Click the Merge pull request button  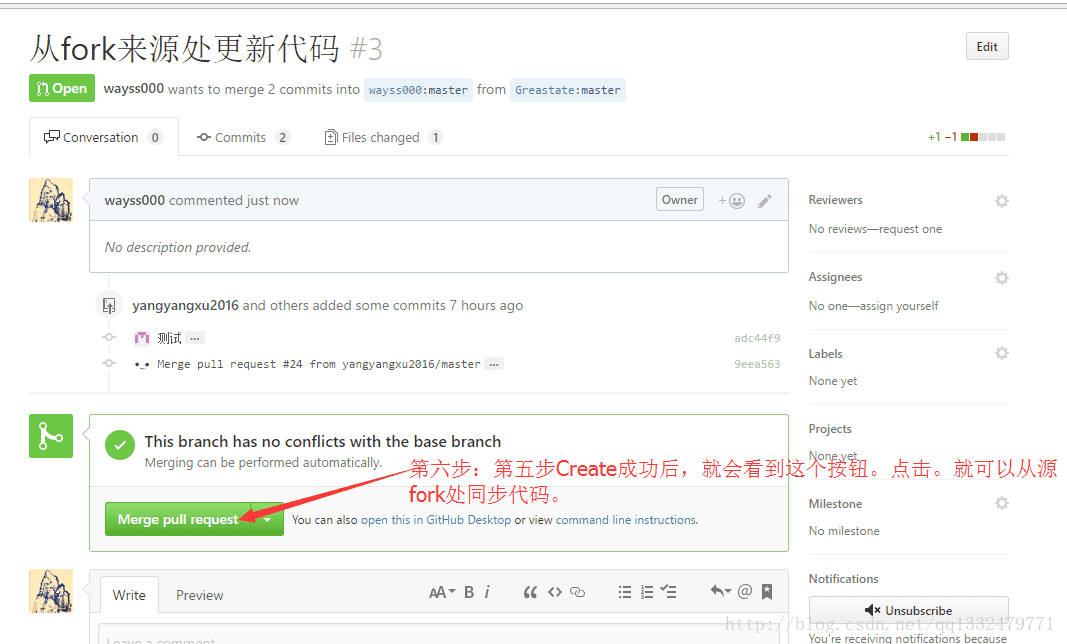click(178, 519)
